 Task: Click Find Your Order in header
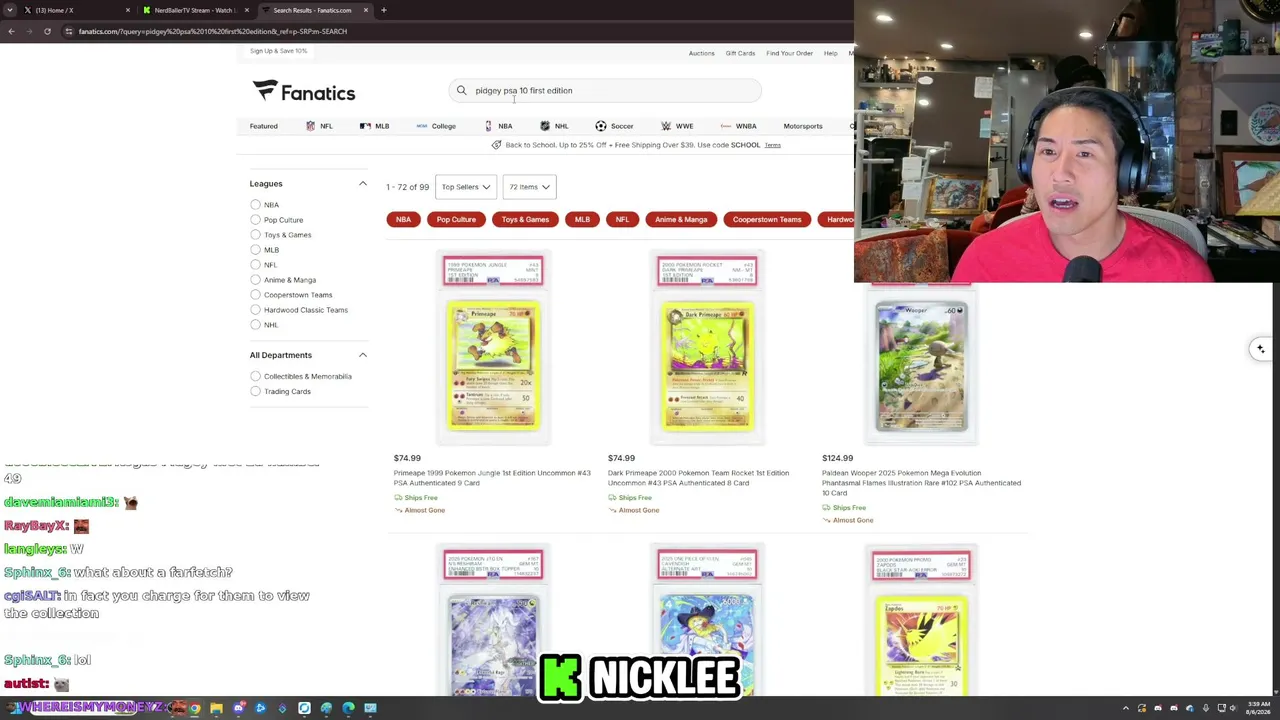790,53
